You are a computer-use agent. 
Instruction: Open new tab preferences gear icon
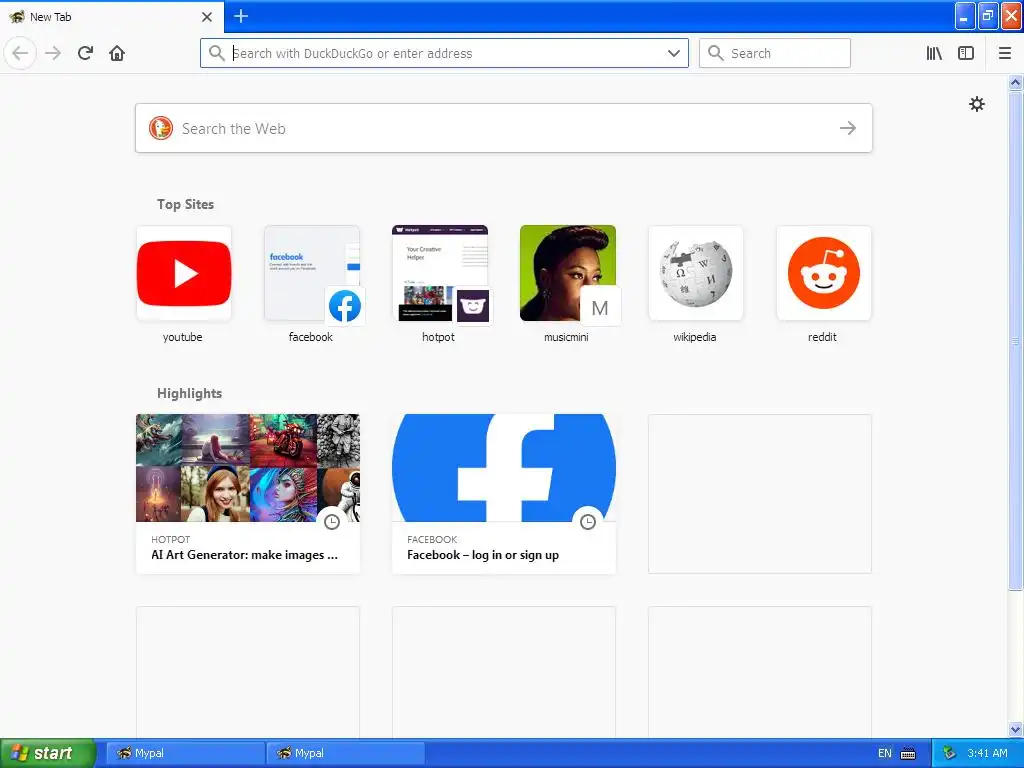[976, 104]
